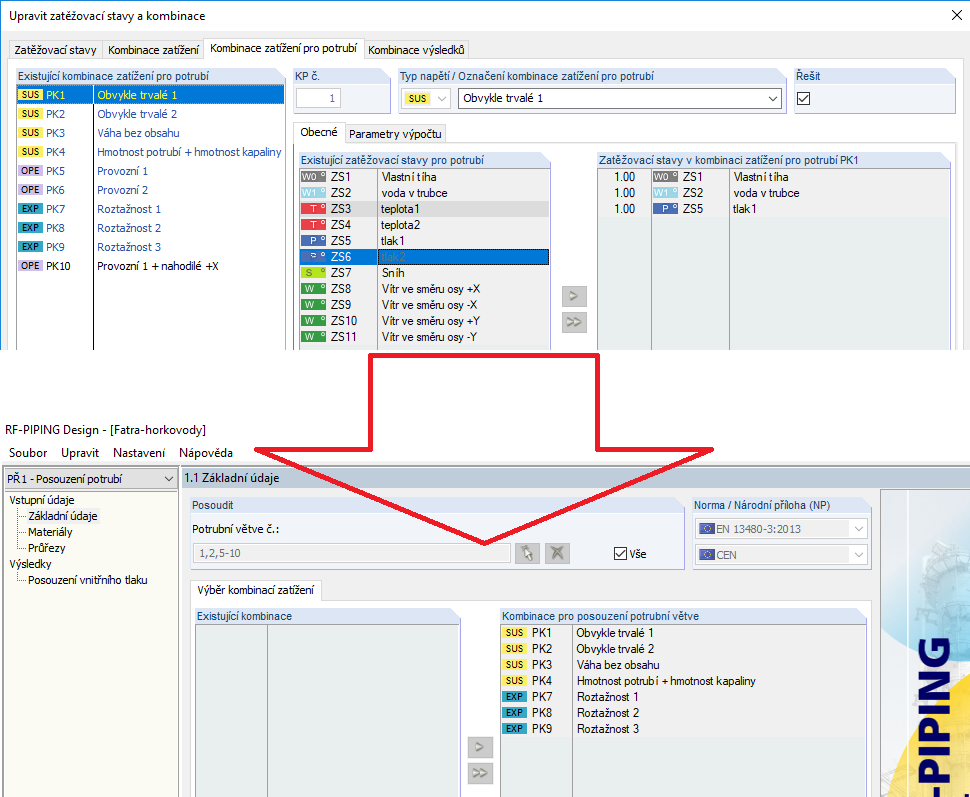Click the S snow load icon beside ZS7

313,272
